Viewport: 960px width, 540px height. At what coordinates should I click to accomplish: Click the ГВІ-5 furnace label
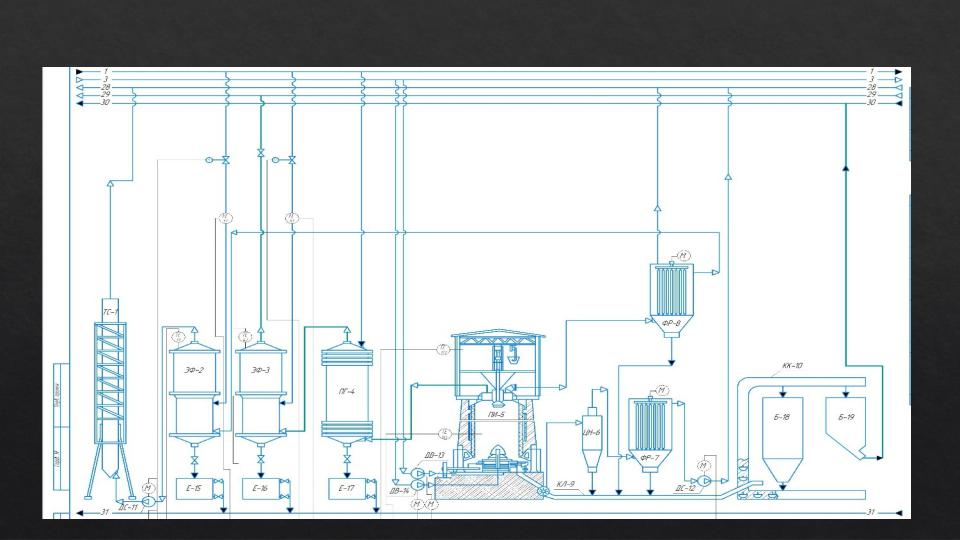496,414
